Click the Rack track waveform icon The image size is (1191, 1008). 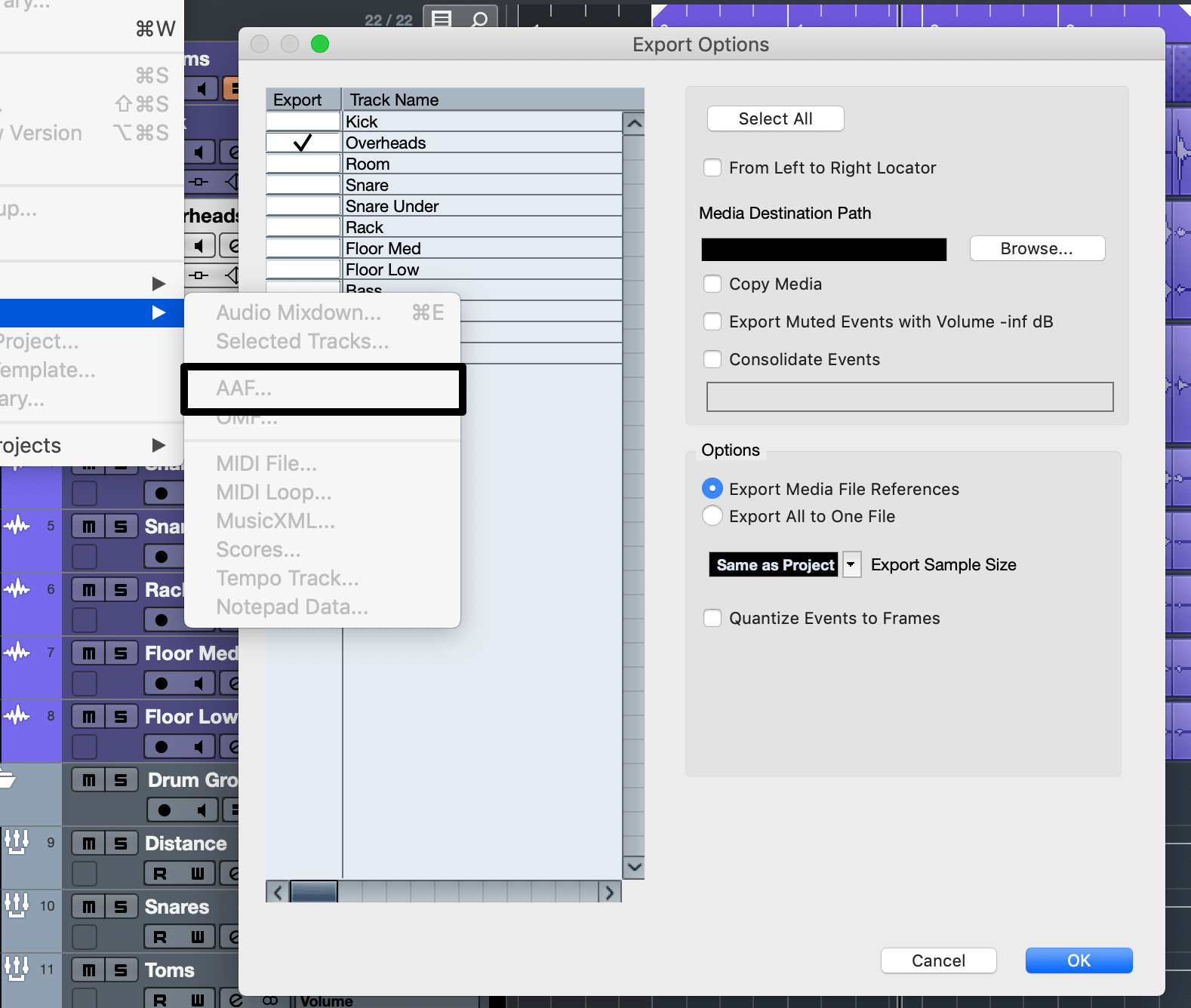tap(17, 589)
